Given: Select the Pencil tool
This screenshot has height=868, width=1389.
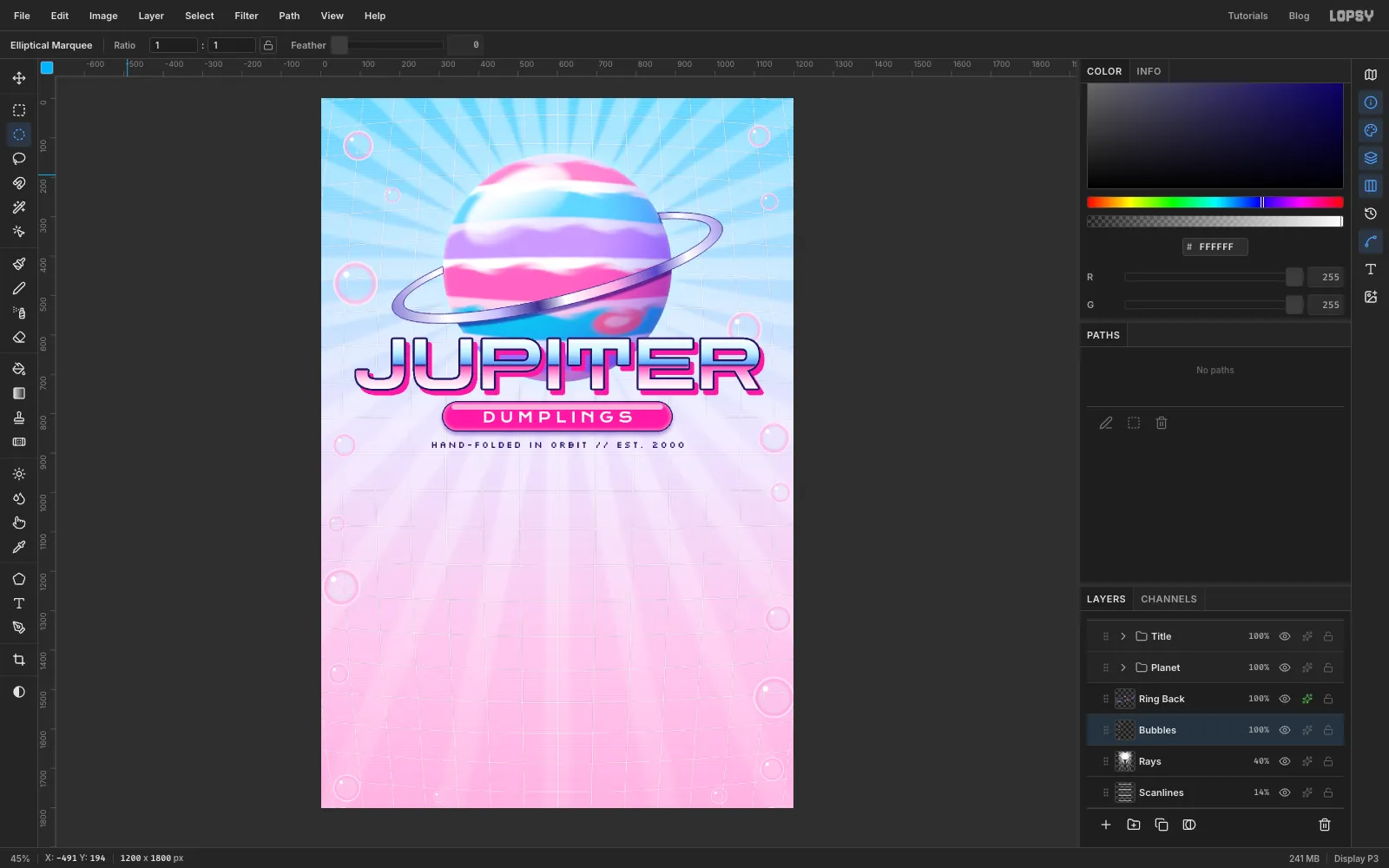Looking at the screenshot, I should coord(19,288).
